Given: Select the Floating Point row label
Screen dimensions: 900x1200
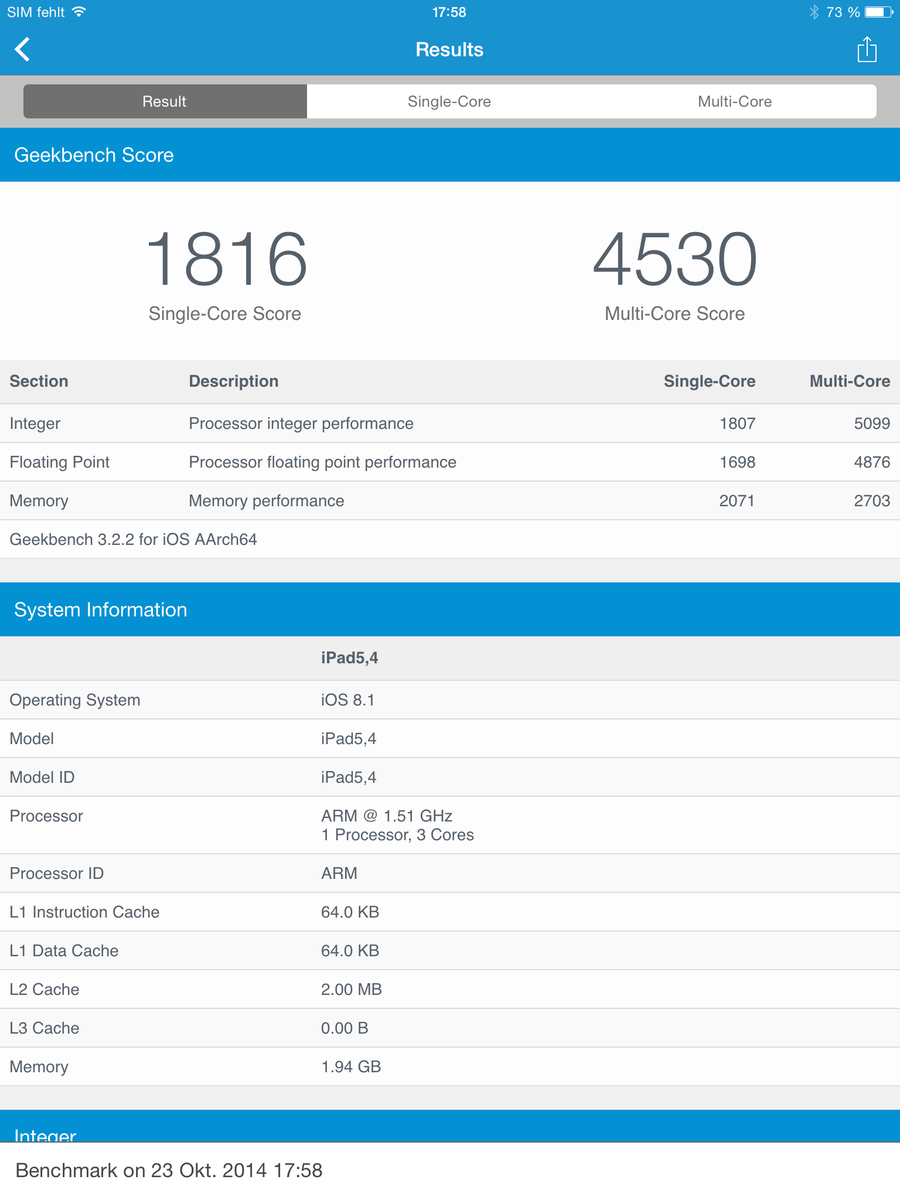Looking at the screenshot, I should (x=60, y=462).
